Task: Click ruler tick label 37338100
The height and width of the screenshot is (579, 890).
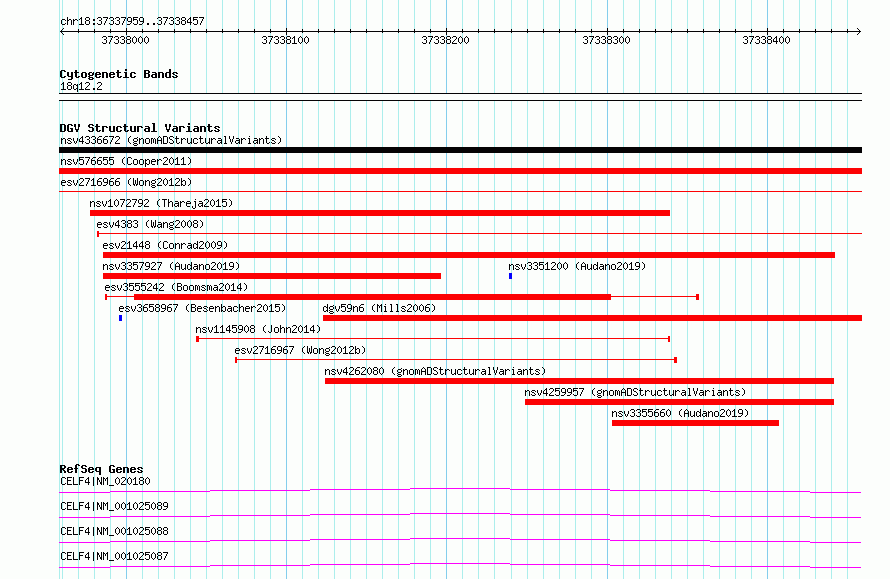Action: click(x=286, y=40)
